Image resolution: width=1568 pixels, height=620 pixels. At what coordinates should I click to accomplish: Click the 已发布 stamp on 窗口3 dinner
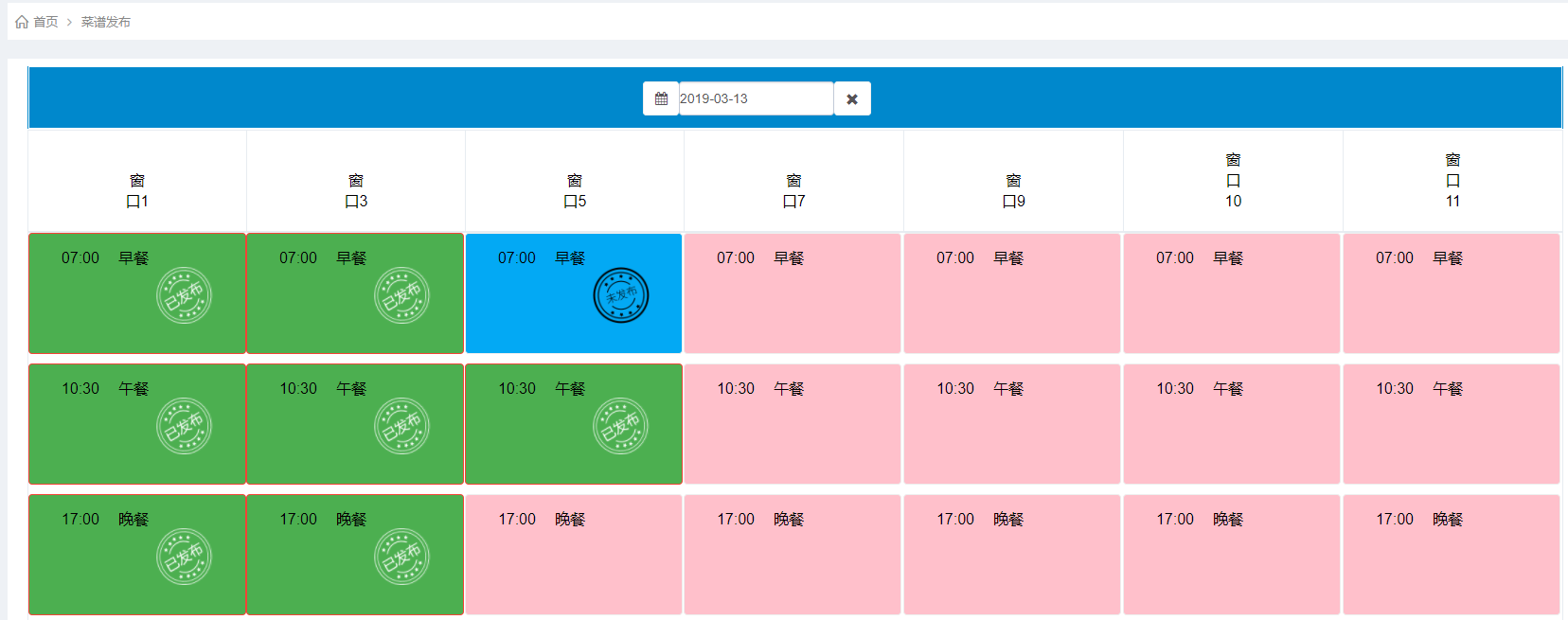point(401,557)
